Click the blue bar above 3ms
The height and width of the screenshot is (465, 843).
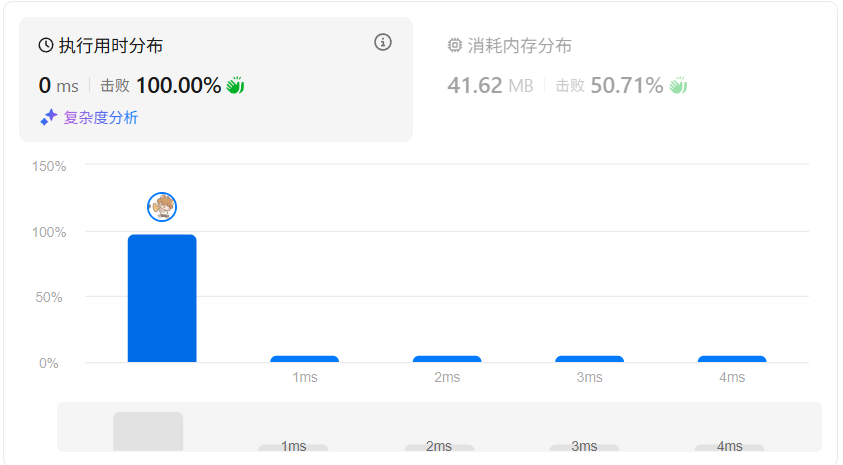(x=589, y=359)
